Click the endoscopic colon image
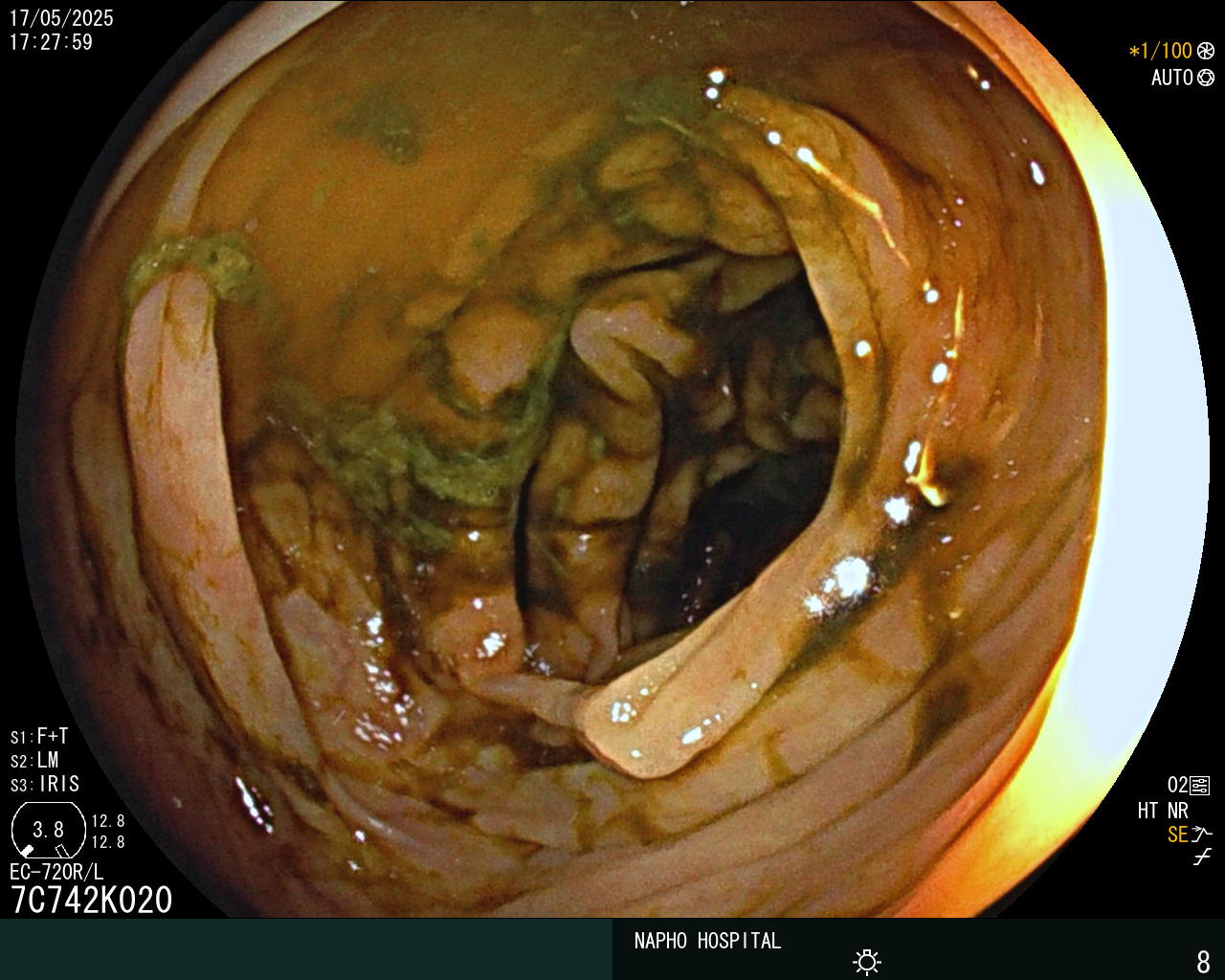Image resolution: width=1225 pixels, height=980 pixels. 612,458
